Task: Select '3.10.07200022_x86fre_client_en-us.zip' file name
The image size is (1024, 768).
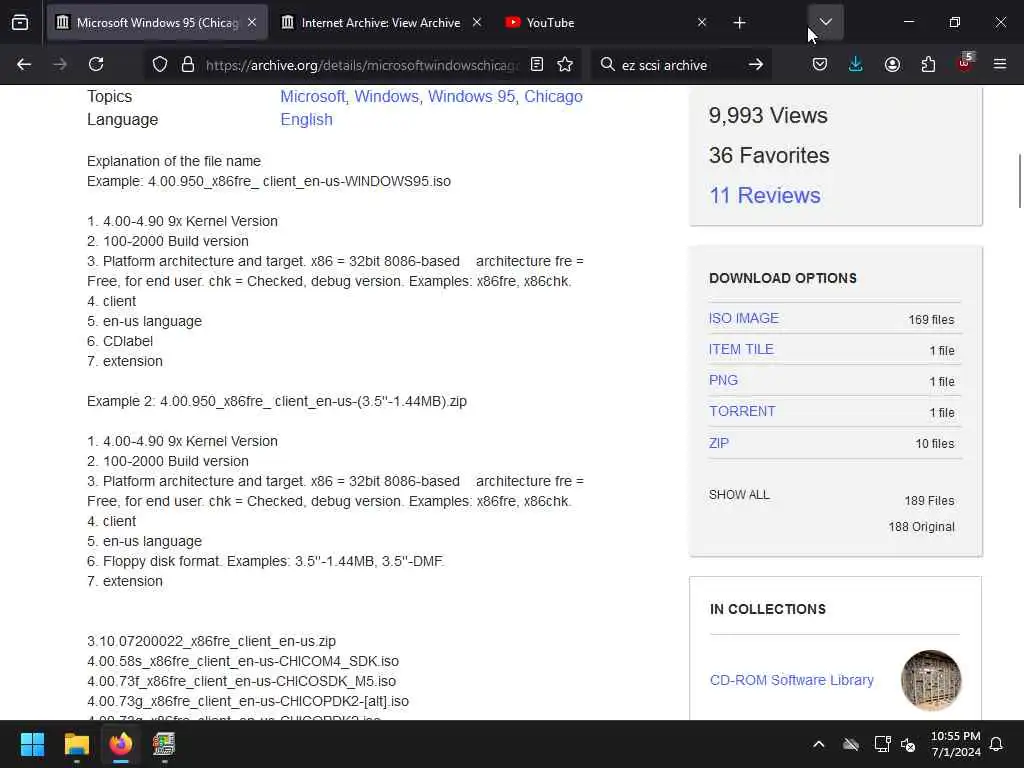Action: coord(212,641)
